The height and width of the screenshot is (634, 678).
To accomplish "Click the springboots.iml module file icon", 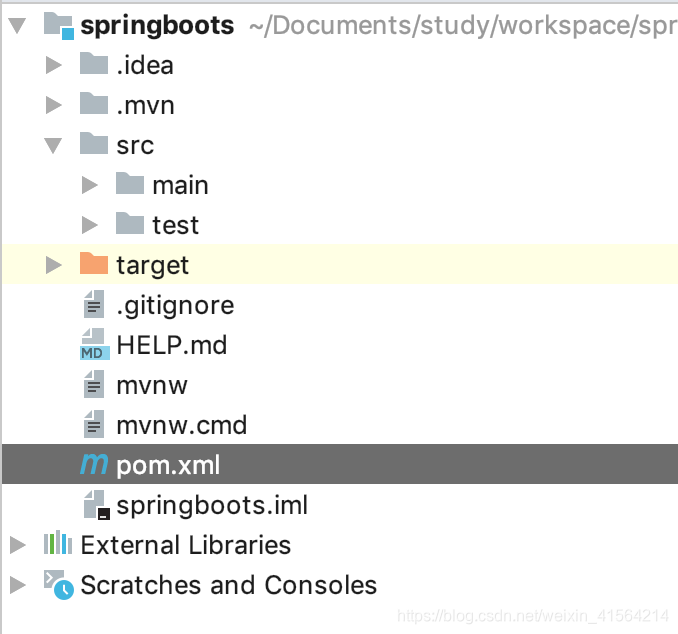I will [x=97, y=505].
